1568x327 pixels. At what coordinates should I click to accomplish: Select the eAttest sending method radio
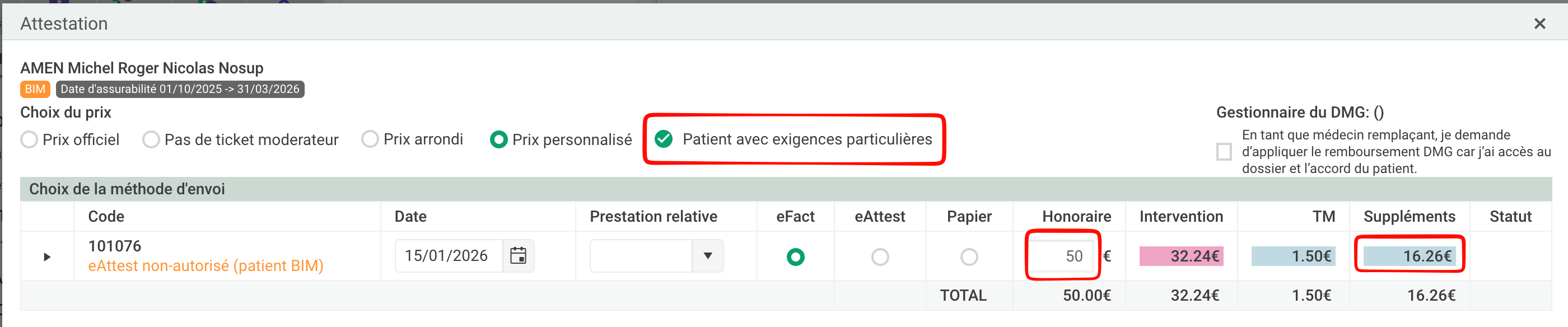(x=880, y=257)
